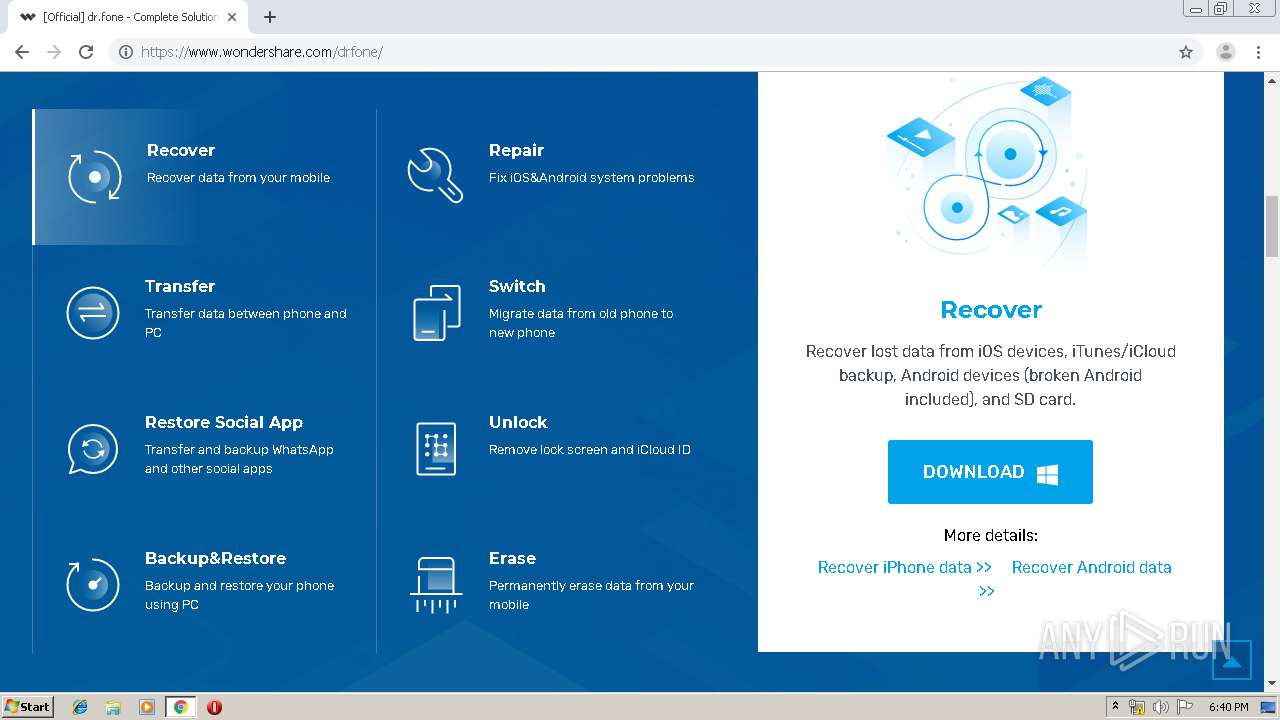Image resolution: width=1280 pixels, height=720 pixels.
Task: Open the Recover iPhone data link
Action: pos(905,567)
